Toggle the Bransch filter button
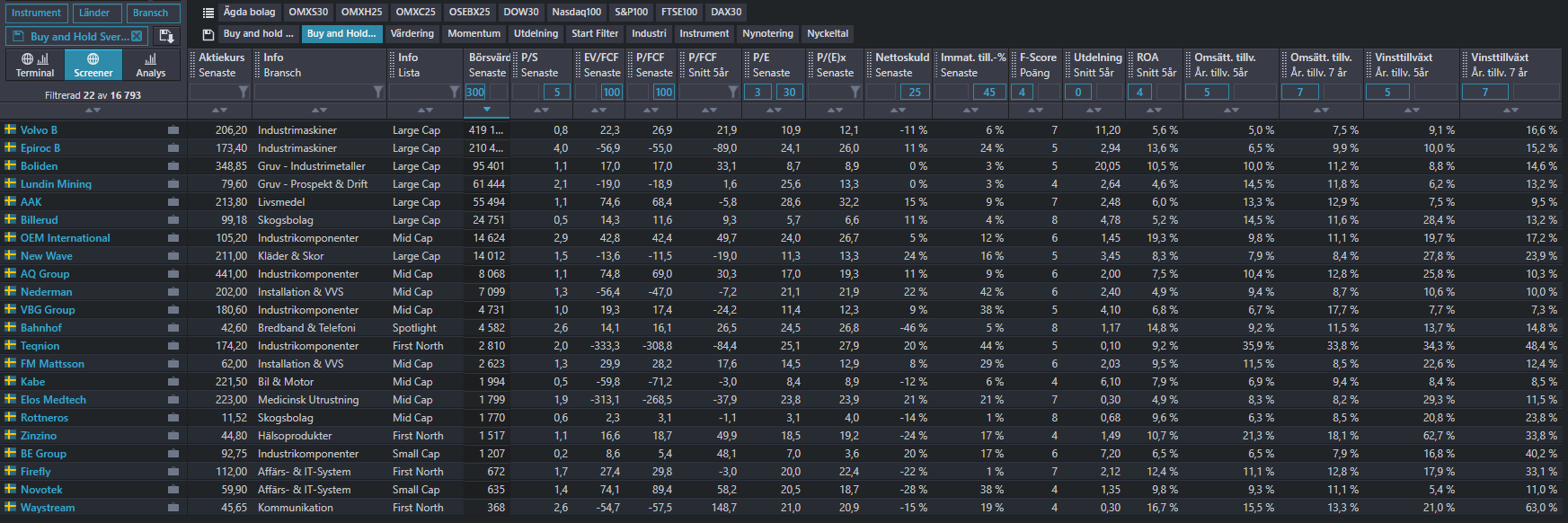1568x523 pixels. click(150, 13)
